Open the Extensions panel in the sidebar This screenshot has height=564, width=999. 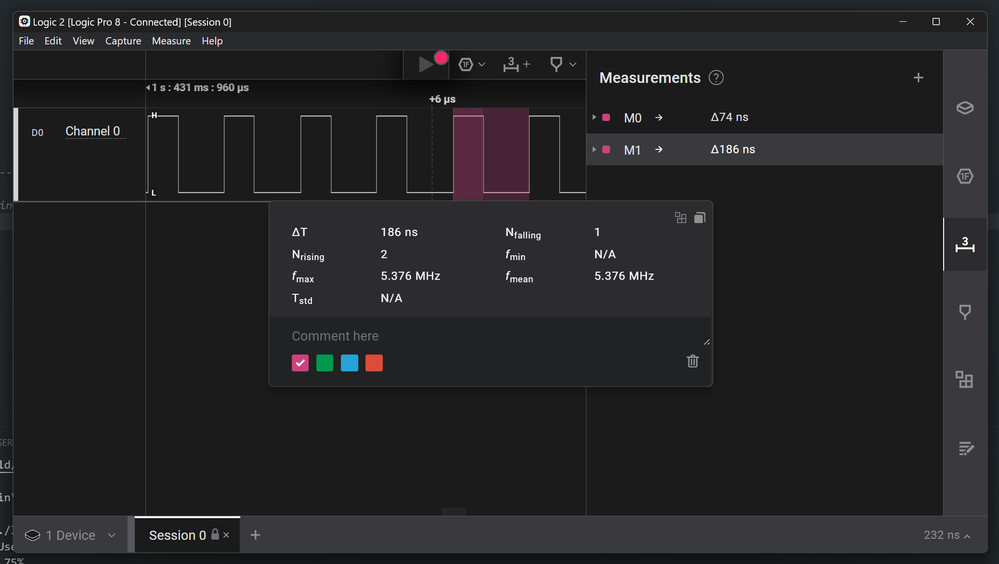[964, 380]
